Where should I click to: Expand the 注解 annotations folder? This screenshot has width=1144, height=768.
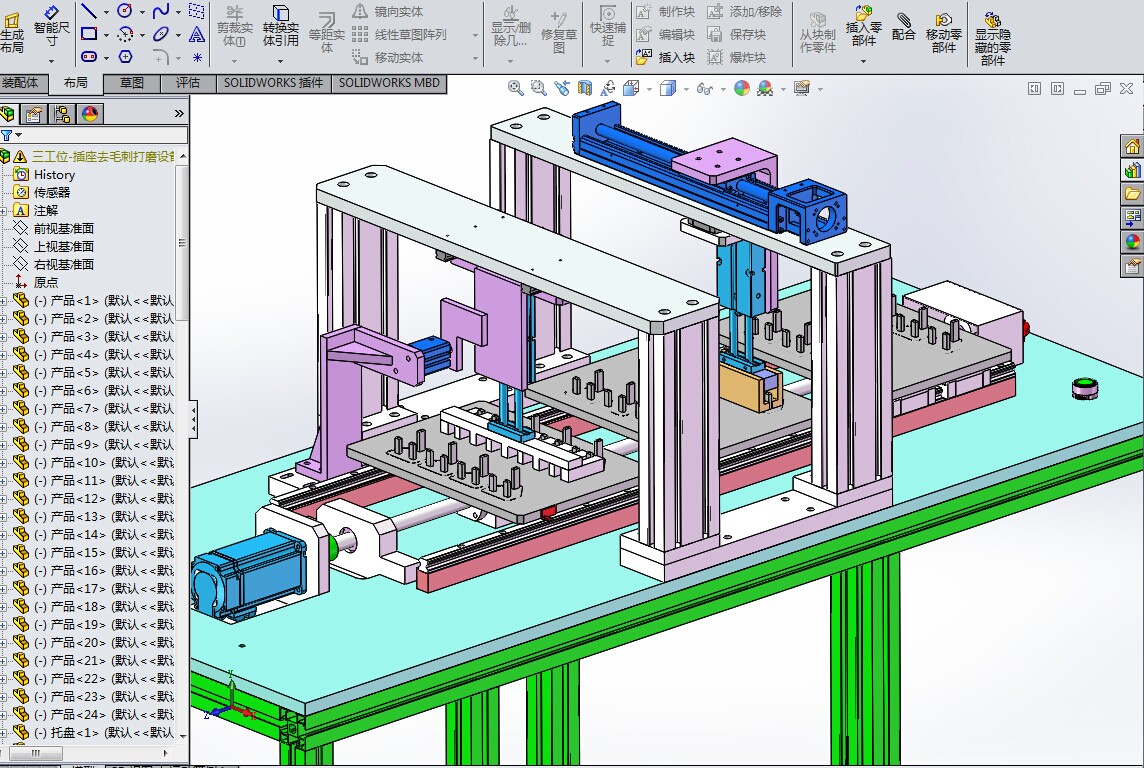click(x=4, y=210)
